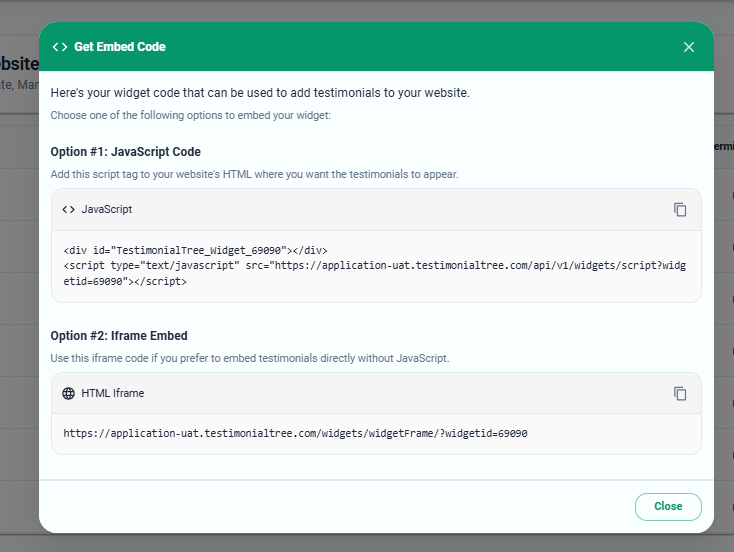Click the div id TestimonialTree_Widget line
Image resolution: width=734 pixels, height=552 pixels.
(x=195, y=250)
